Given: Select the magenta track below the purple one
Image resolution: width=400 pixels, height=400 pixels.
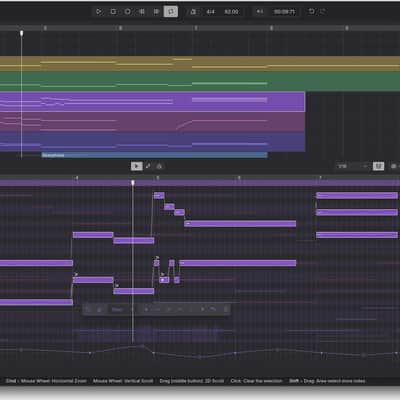Looking at the screenshot, I should pyautogui.click(x=152, y=122).
